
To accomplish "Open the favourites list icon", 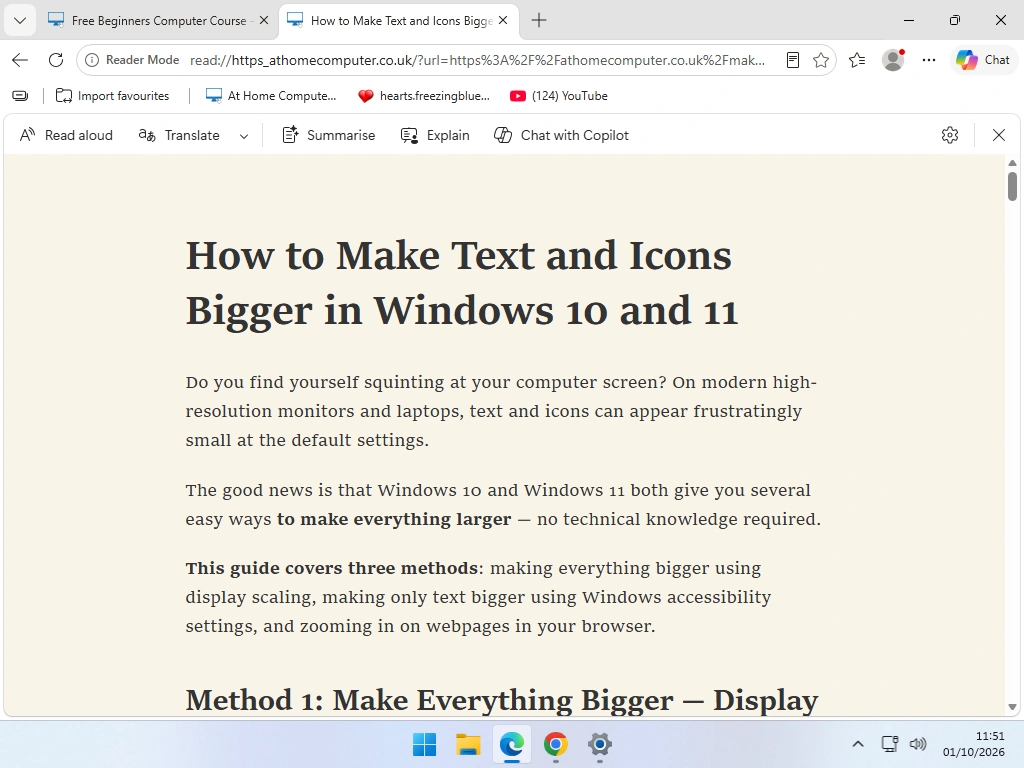I will click(857, 60).
